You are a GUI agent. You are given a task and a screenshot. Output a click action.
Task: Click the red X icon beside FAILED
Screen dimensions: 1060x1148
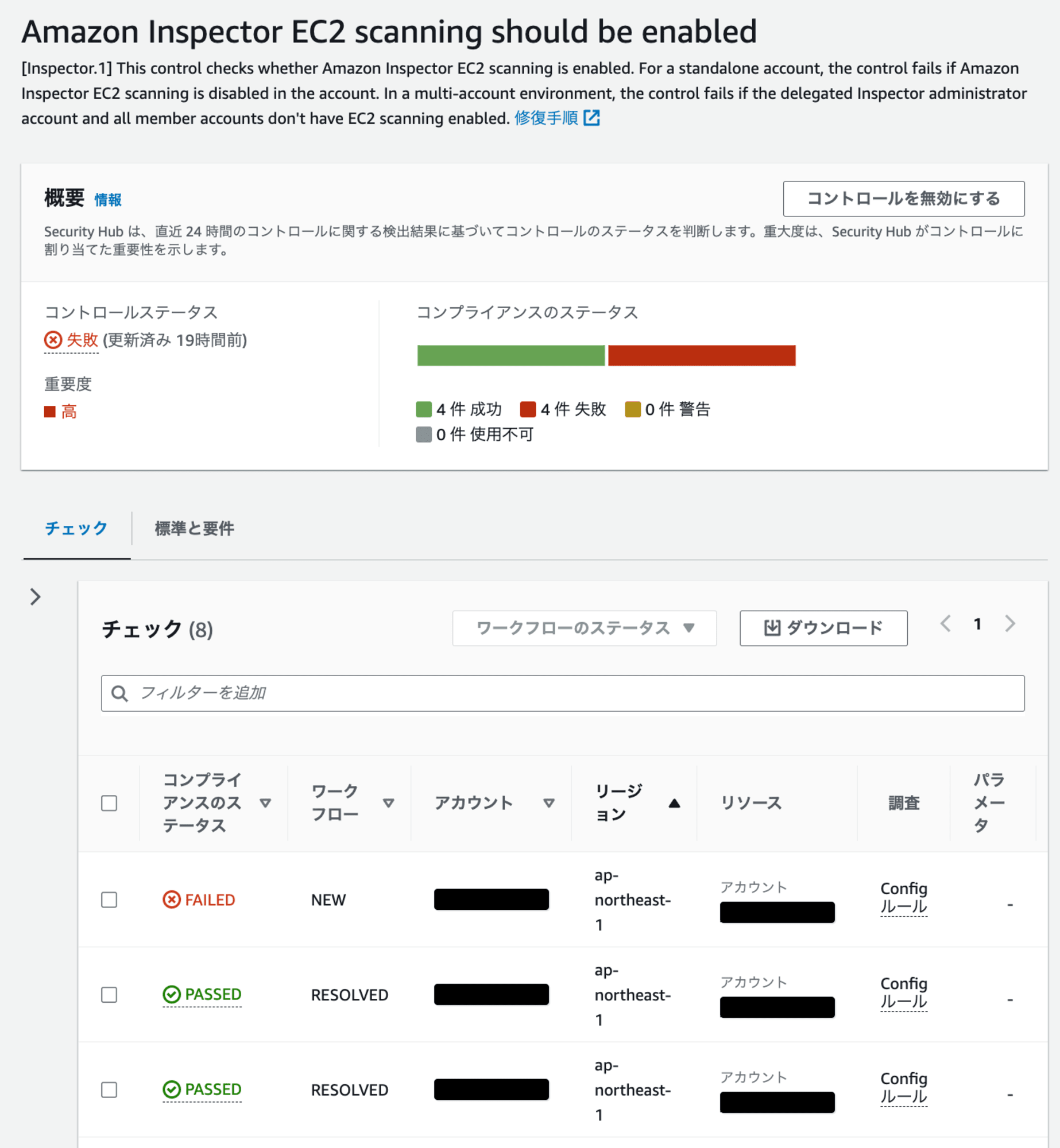tap(171, 899)
